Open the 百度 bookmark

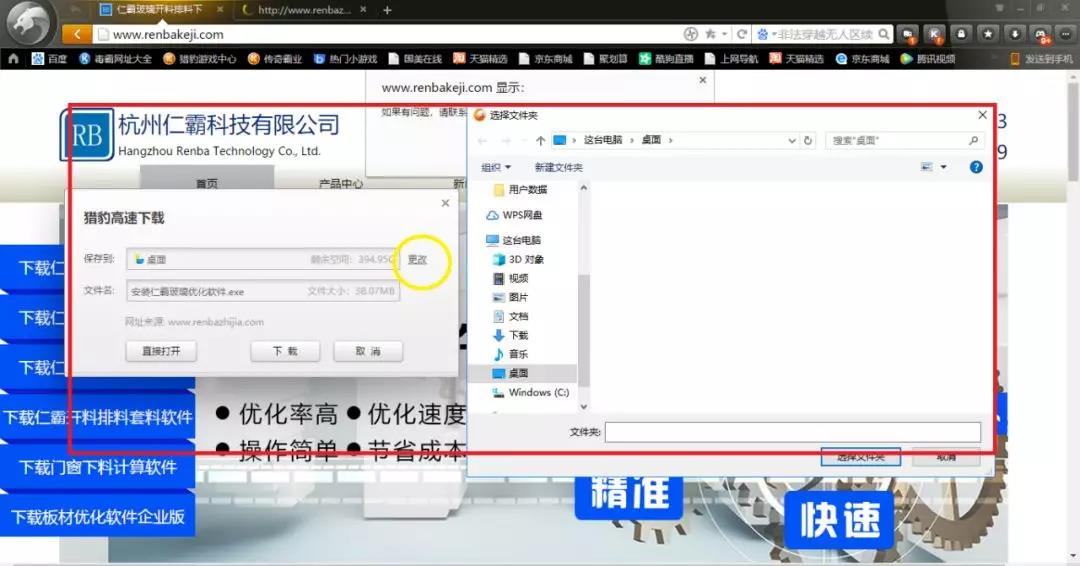click(x=50, y=59)
